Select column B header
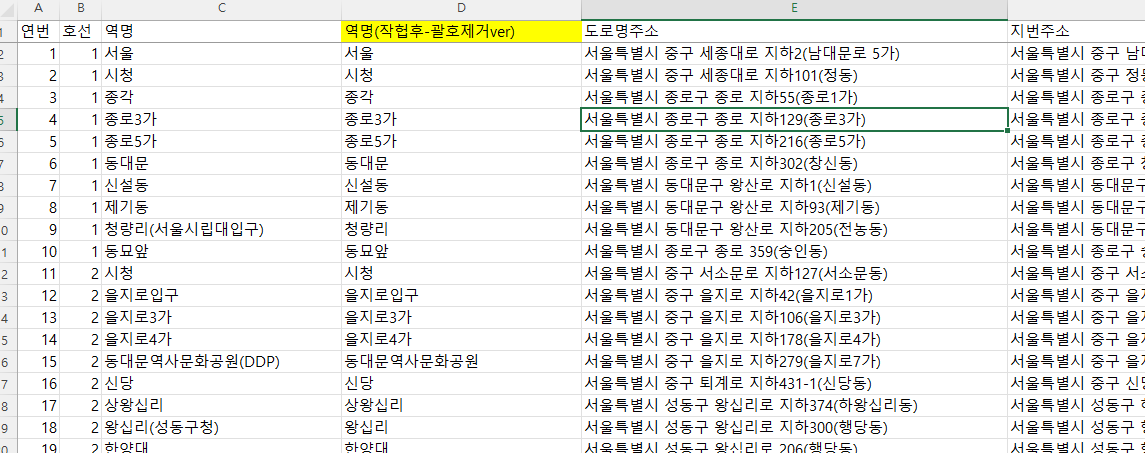This screenshot has width=1145, height=453. (78, 9)
